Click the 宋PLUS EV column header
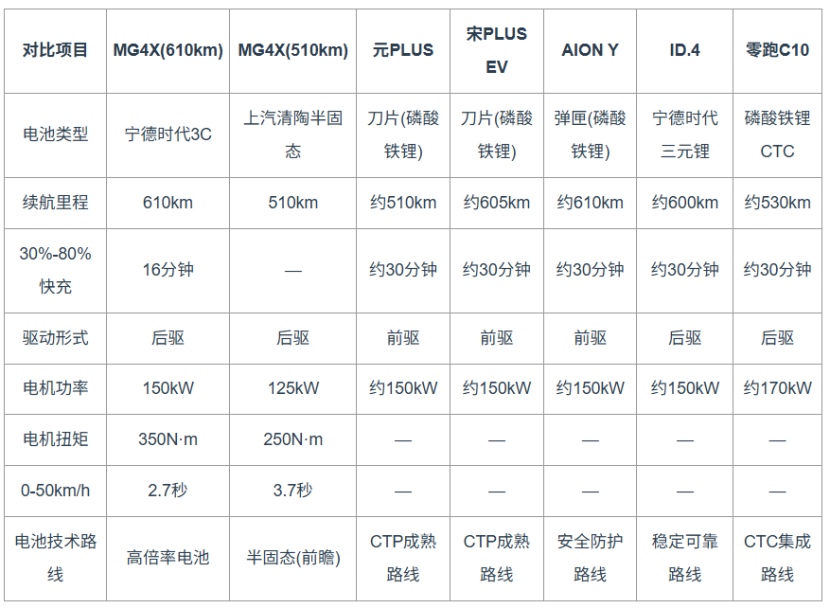Image resolution: width=830 pixels, height=608 pixels. pos(497,51)
